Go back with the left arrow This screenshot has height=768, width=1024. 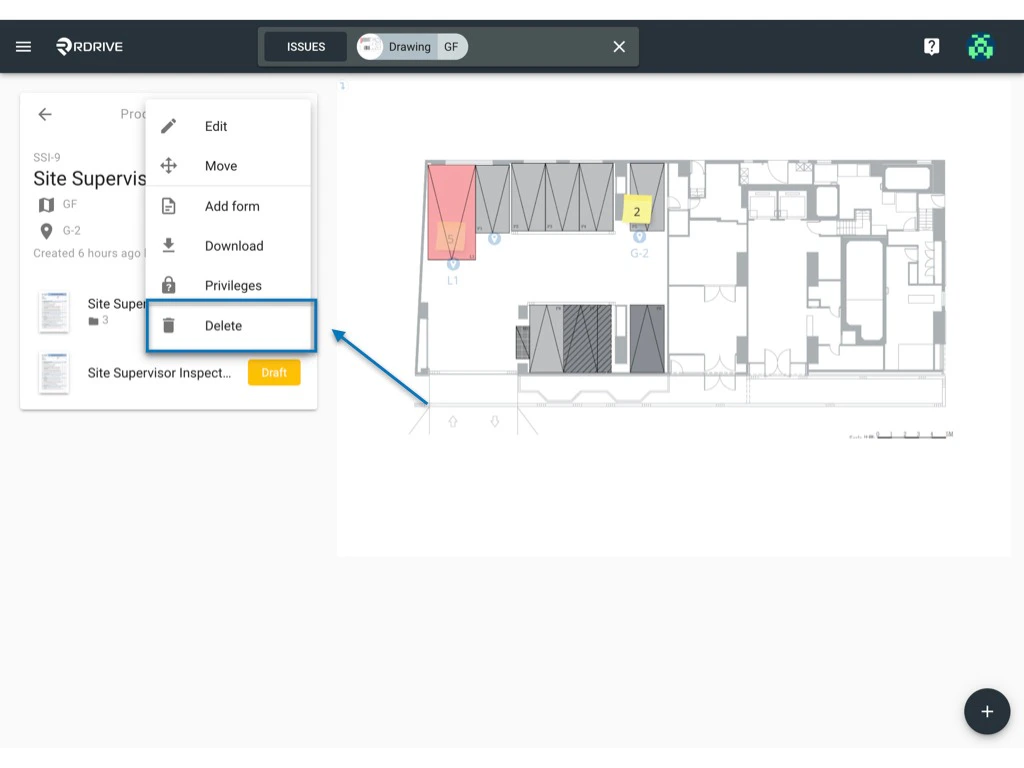point(45,114)
